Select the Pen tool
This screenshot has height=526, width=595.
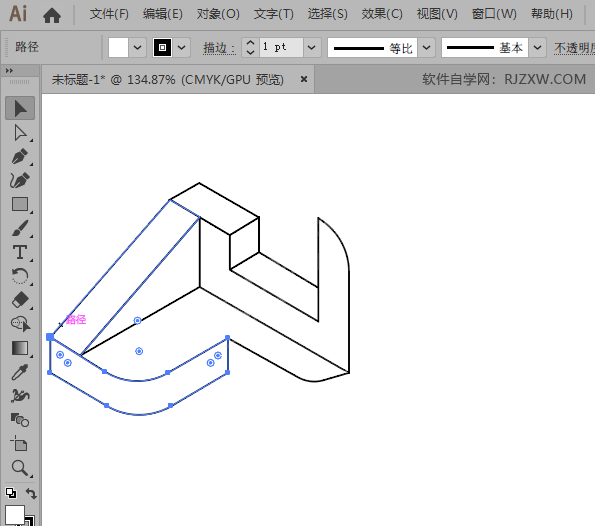20,156
